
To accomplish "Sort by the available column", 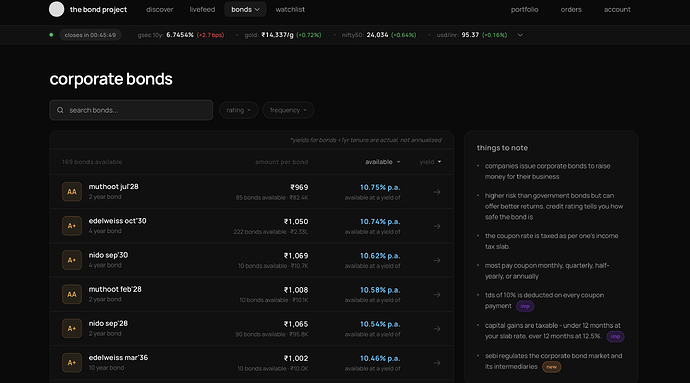I will coord(383,162).
